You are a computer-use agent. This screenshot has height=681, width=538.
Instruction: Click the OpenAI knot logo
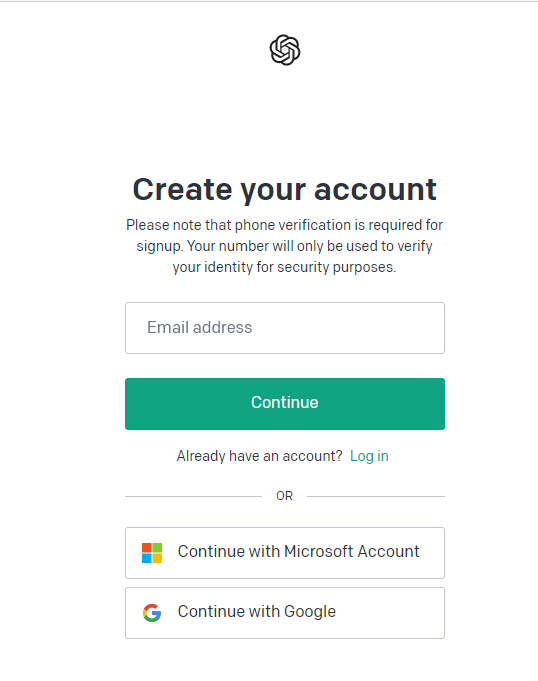pos(285,50)
